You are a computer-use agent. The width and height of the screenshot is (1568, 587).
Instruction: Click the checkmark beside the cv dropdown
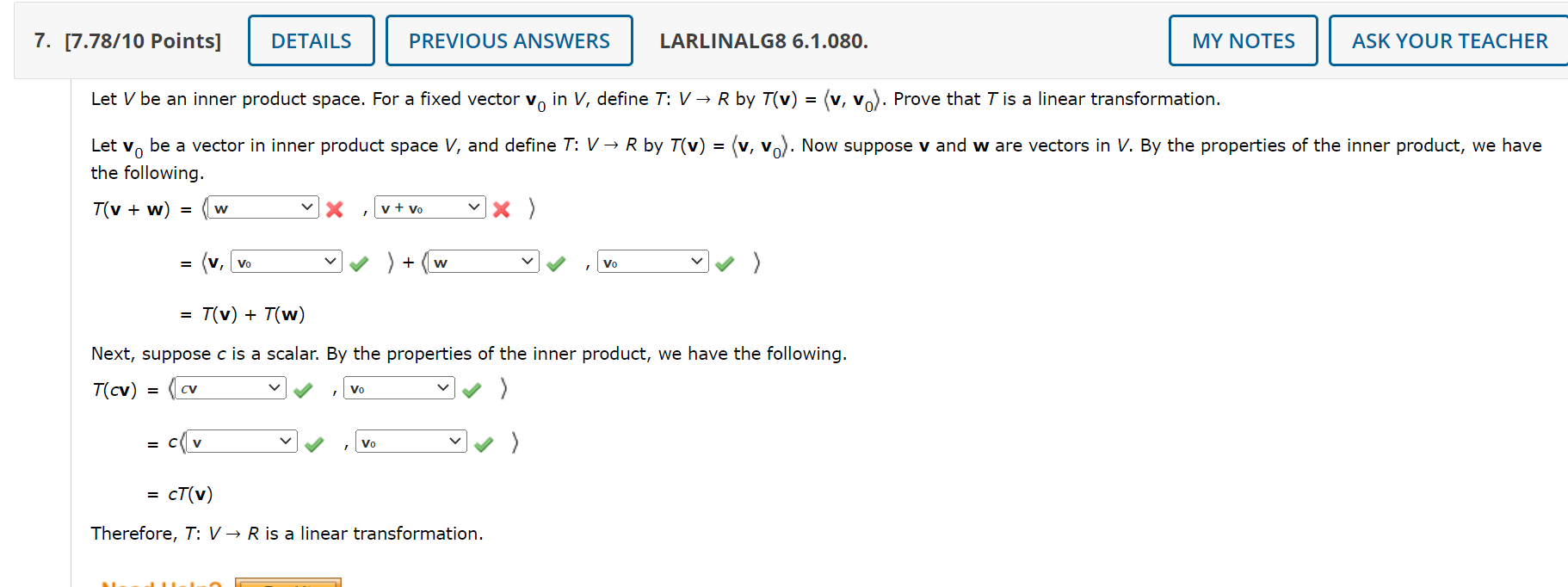pyautogui.click(x=303, y=390)
